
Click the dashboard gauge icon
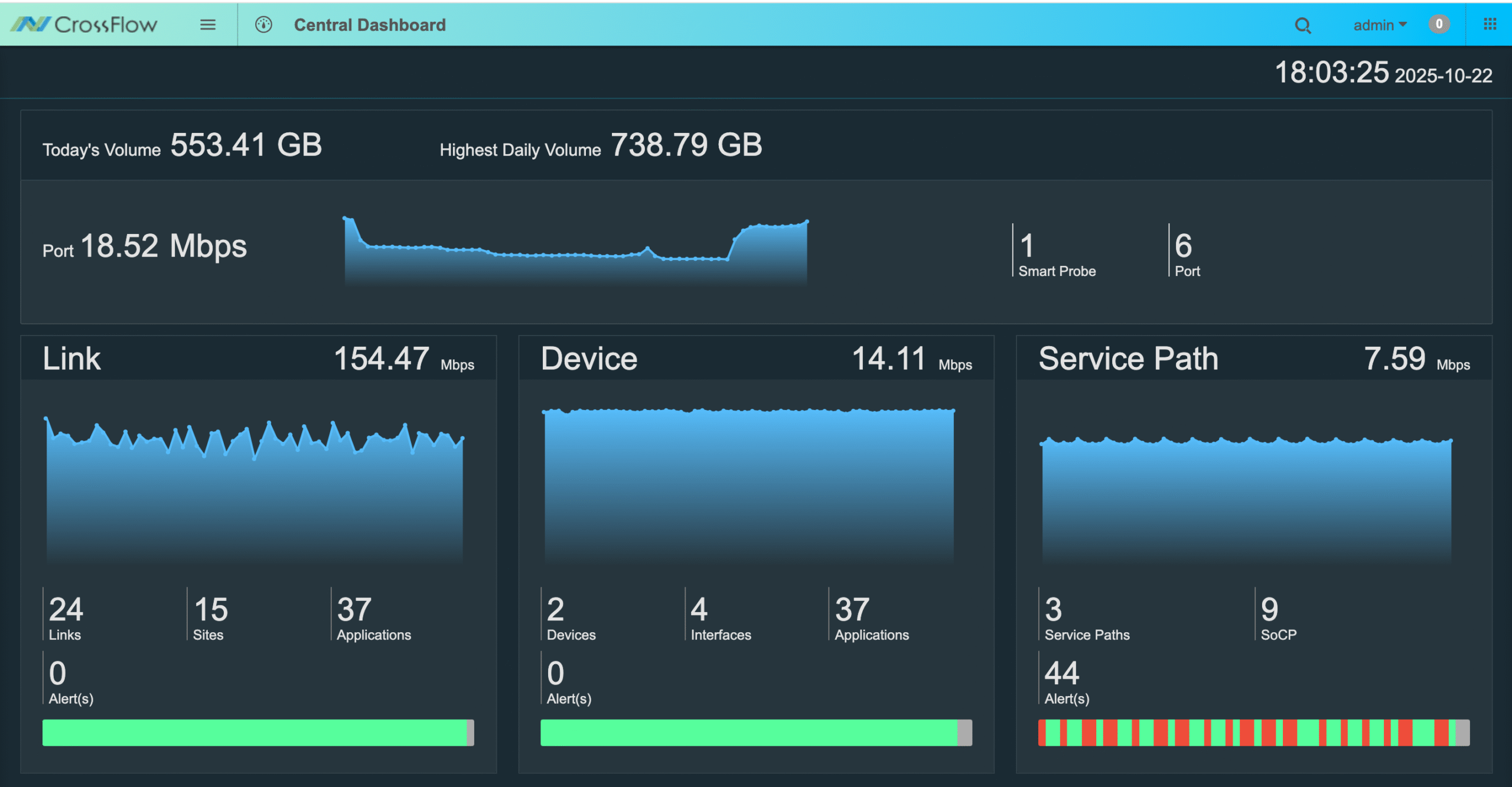click(263, 25)
